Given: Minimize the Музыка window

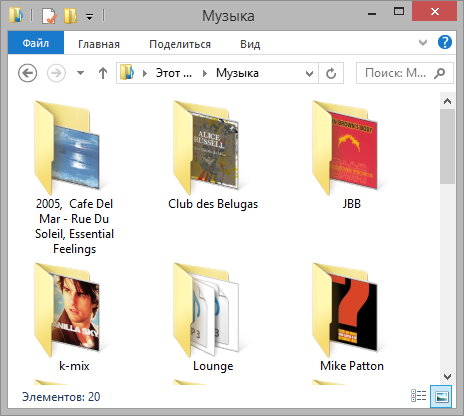Looking at the screenshot, I should click(372, 13).
